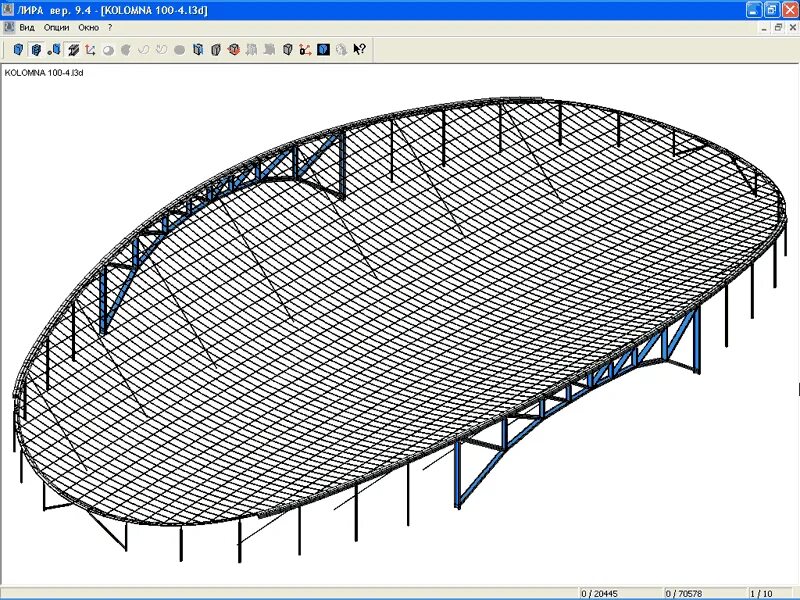Close the inner KOLOMNA document window
The height and width of the screenshot is (600, 800).
tap(792, 28)
